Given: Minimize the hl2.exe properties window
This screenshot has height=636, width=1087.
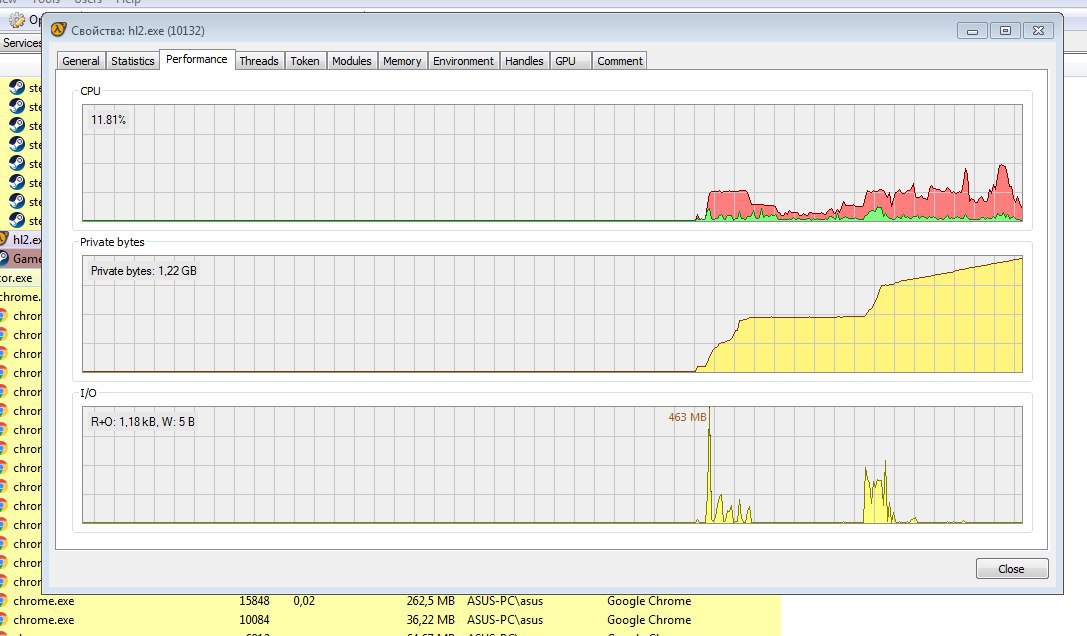Looking at the screenshot, I should 972,31.
